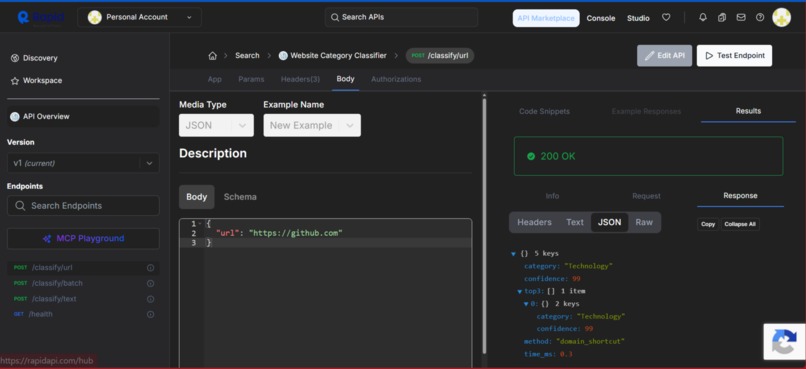This screenshot has height=369, width=806.
Task: Show info for /classify/batch endpoint
Action: point(151,283)
